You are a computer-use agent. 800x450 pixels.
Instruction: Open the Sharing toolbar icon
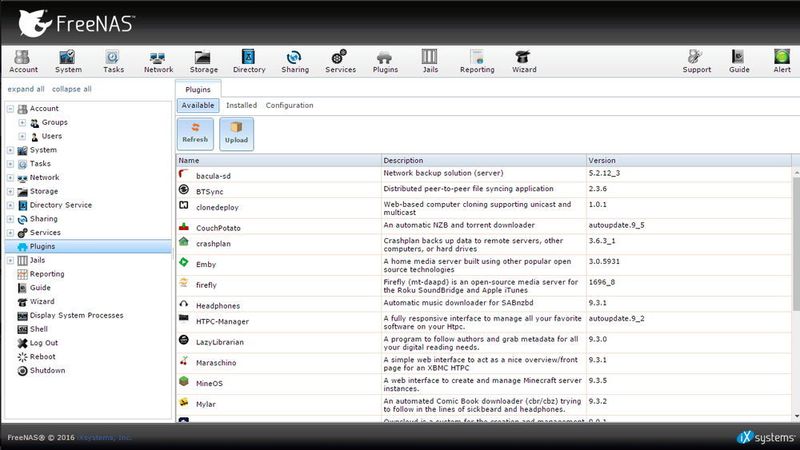tap(295, 62)
